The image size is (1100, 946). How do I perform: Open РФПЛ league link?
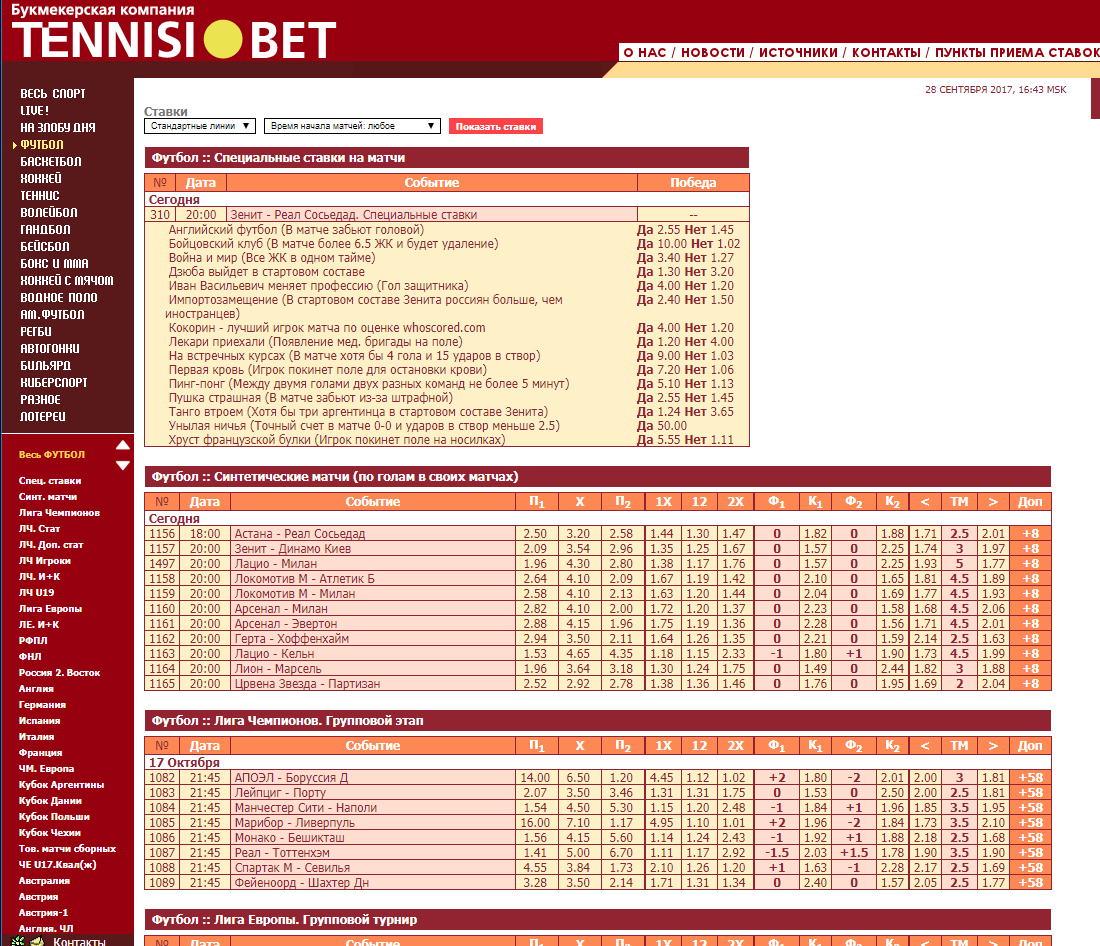(33, 641)
